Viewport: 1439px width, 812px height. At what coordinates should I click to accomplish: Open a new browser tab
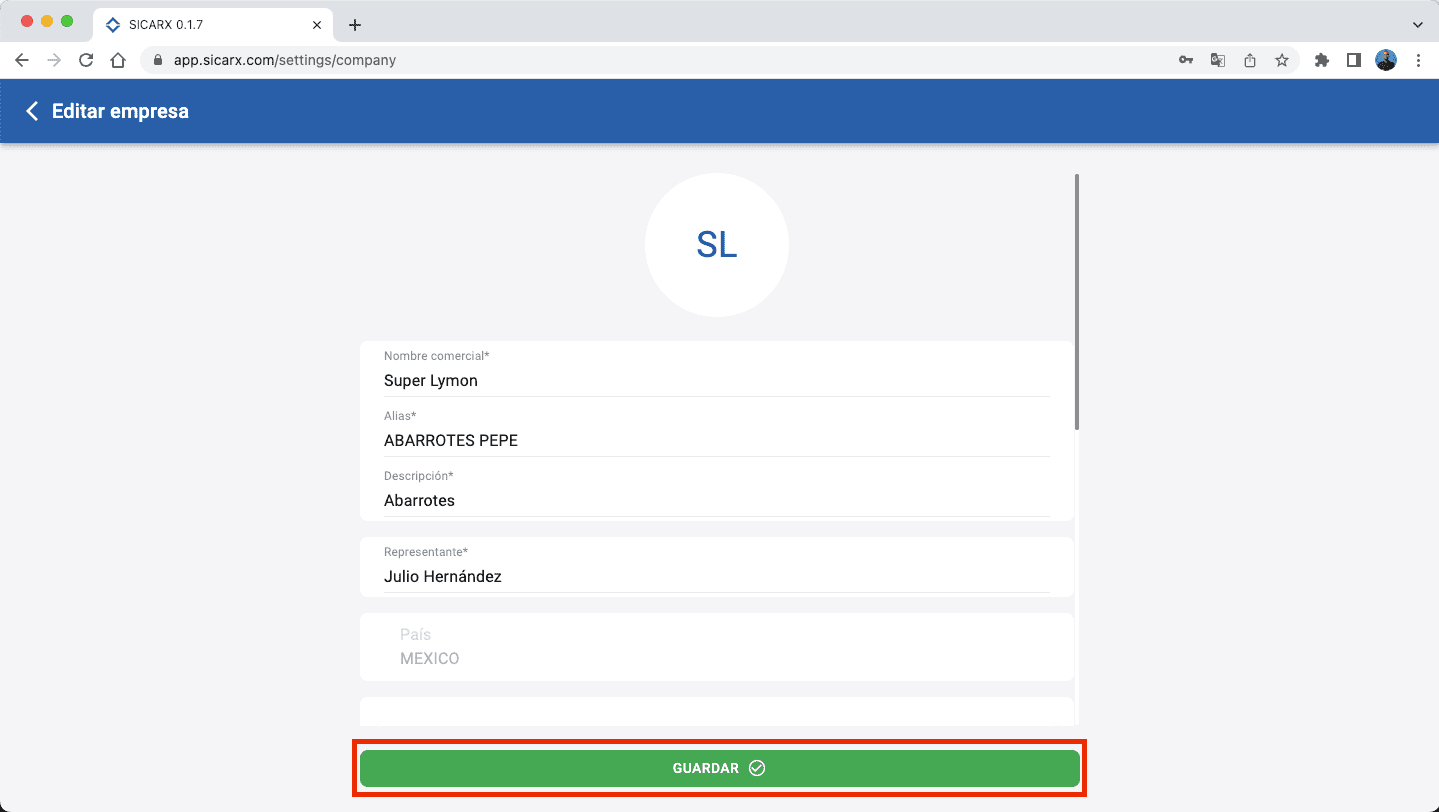tap(354, 25)
